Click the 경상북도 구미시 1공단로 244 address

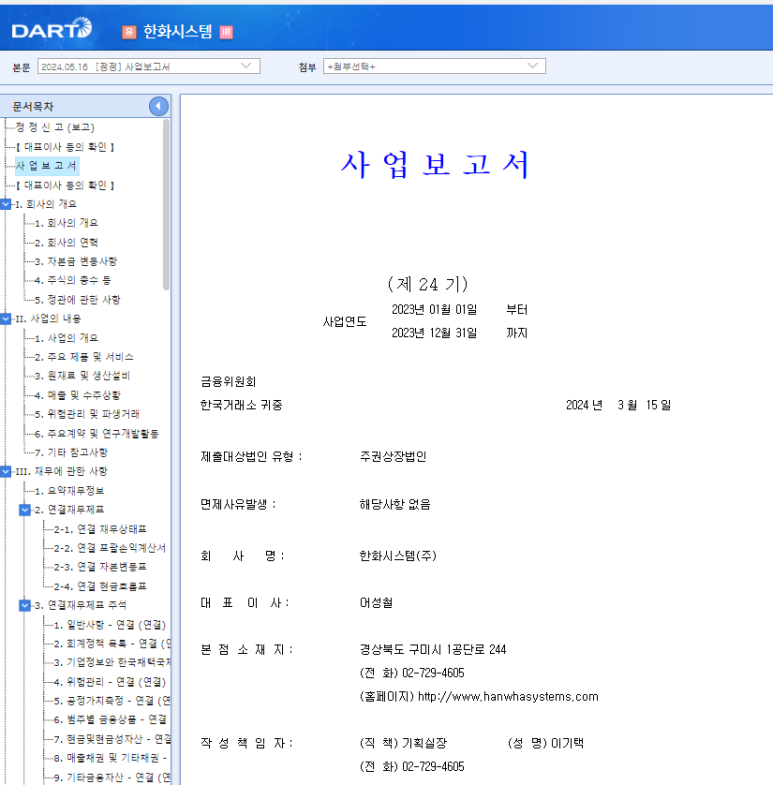[x=433, y=649]
